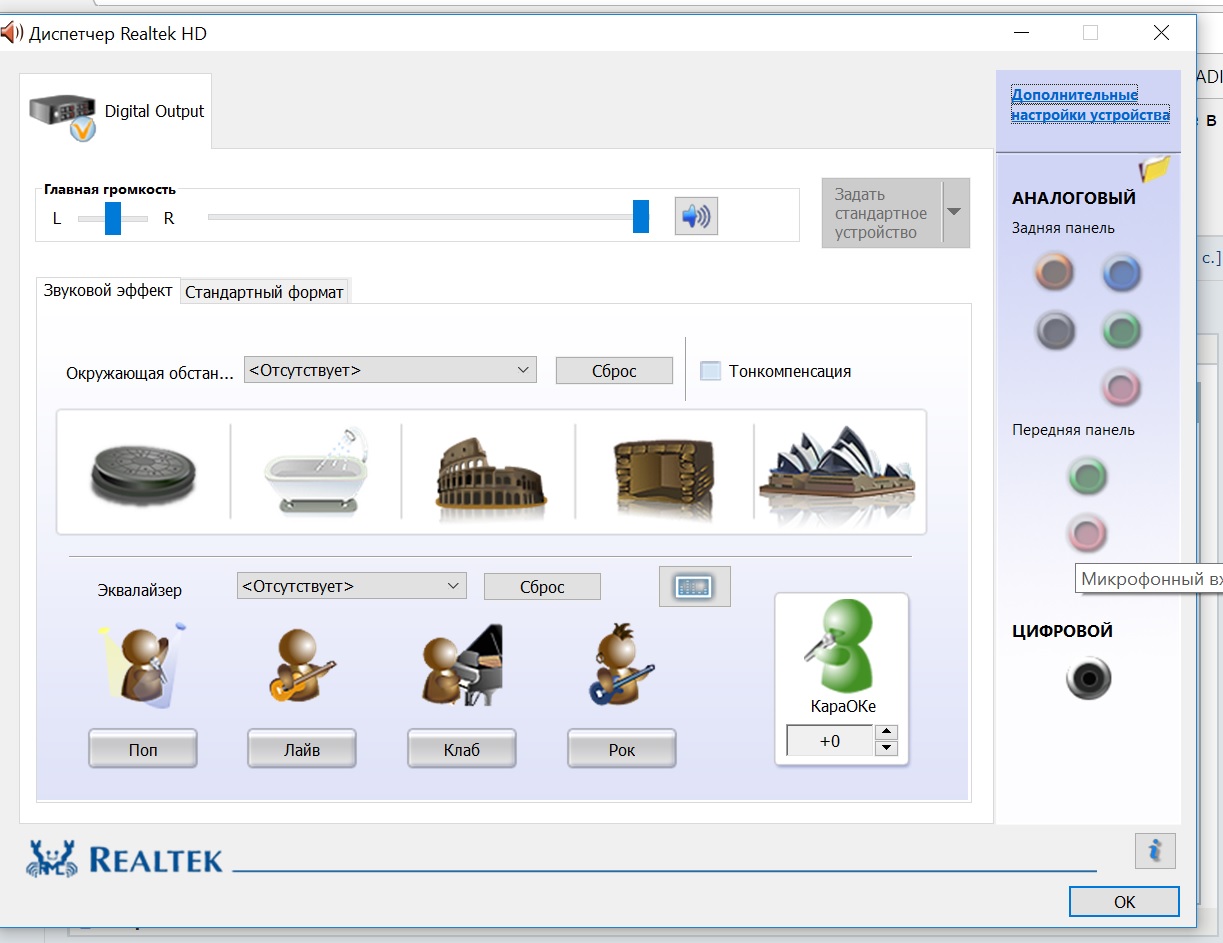Image resolution: width=1223 pixels, height=943 pixels.
Task: Click the ЦИФРОВОЙ section heading
Action: click(1062, 631)
